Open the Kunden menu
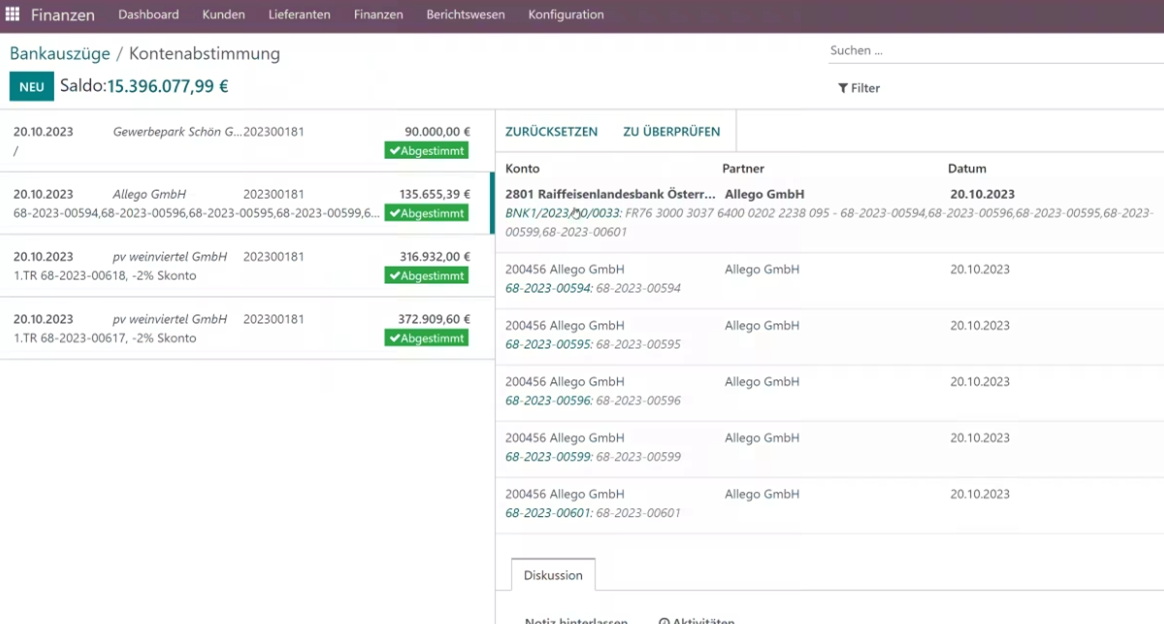The image size is (1164, 624). point(223,14)
